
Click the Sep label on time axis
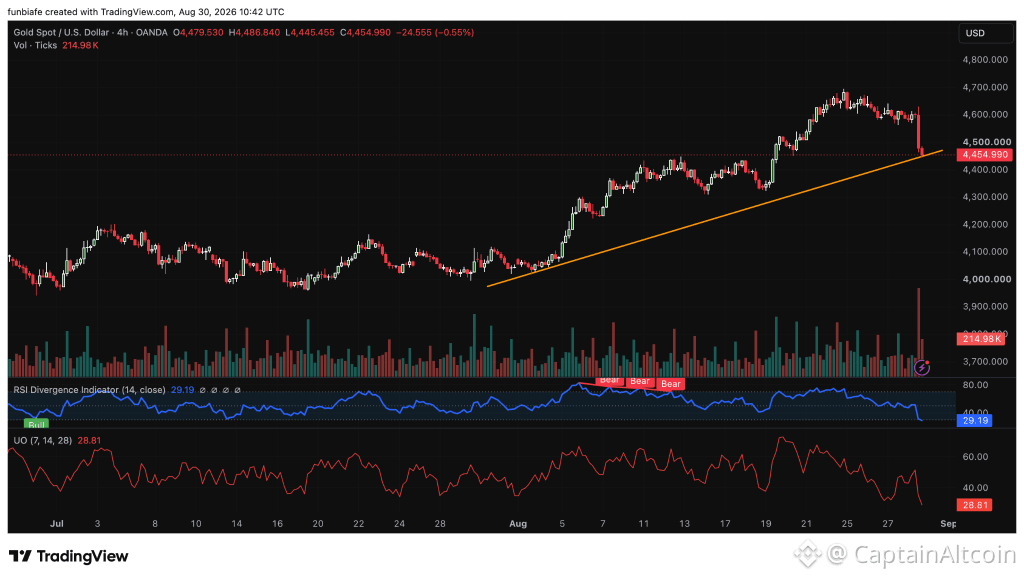[948, 524]
